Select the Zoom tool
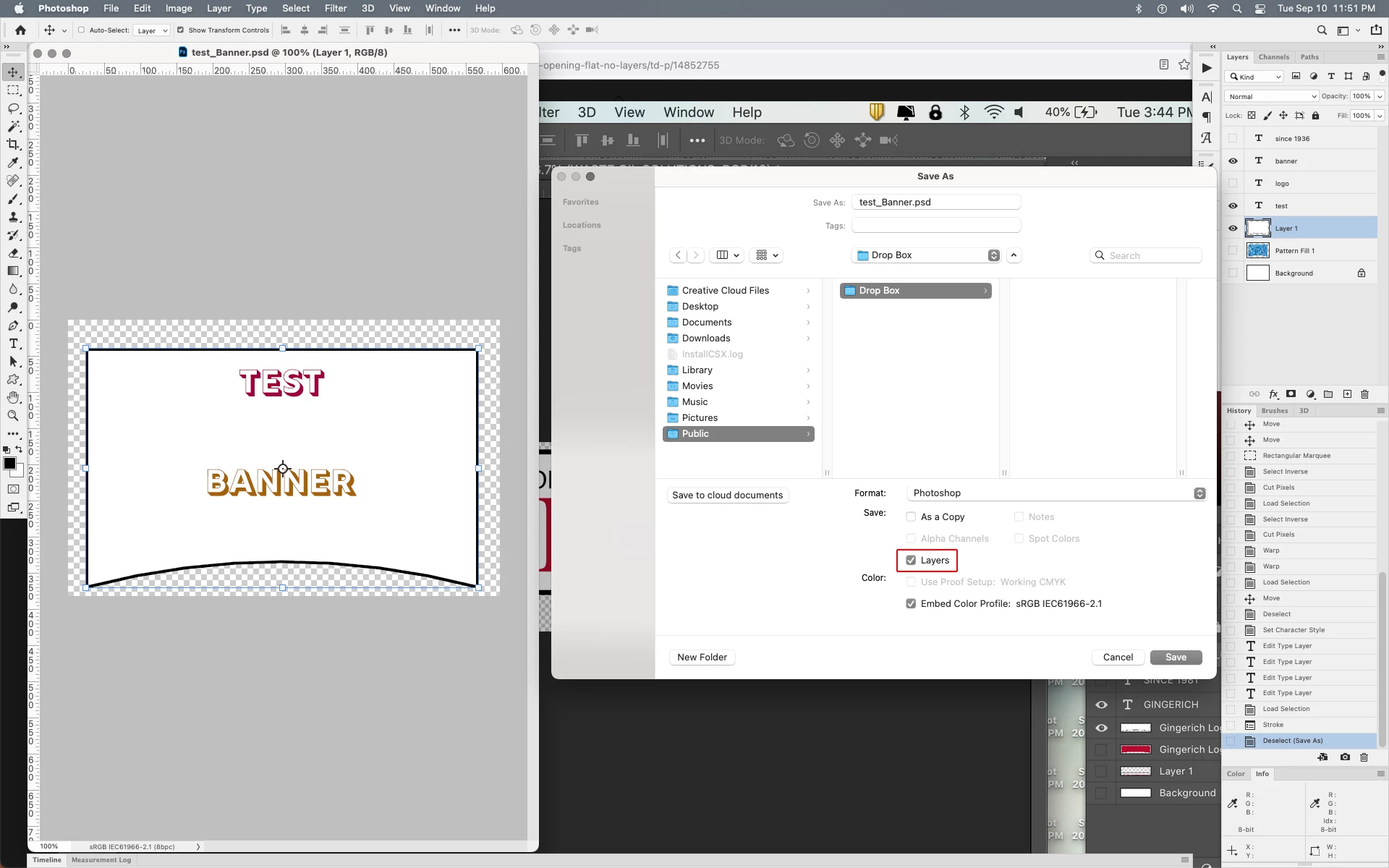The width and height of the screenshot is (1389, 868). click(x=13, y=415)
